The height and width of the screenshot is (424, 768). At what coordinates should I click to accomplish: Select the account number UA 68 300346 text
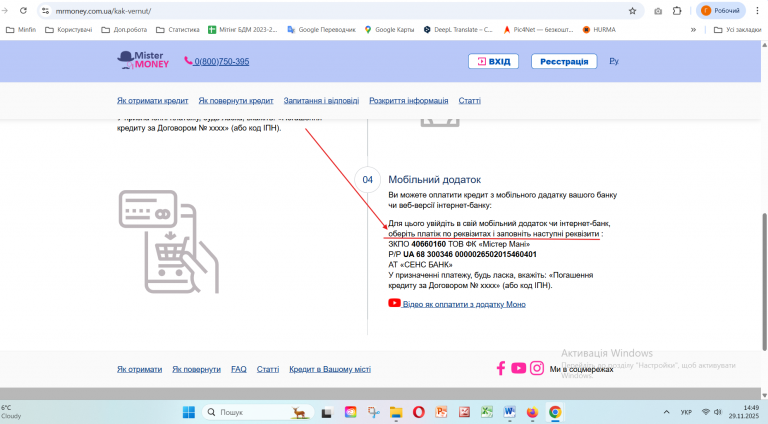[x=470, y=255]
